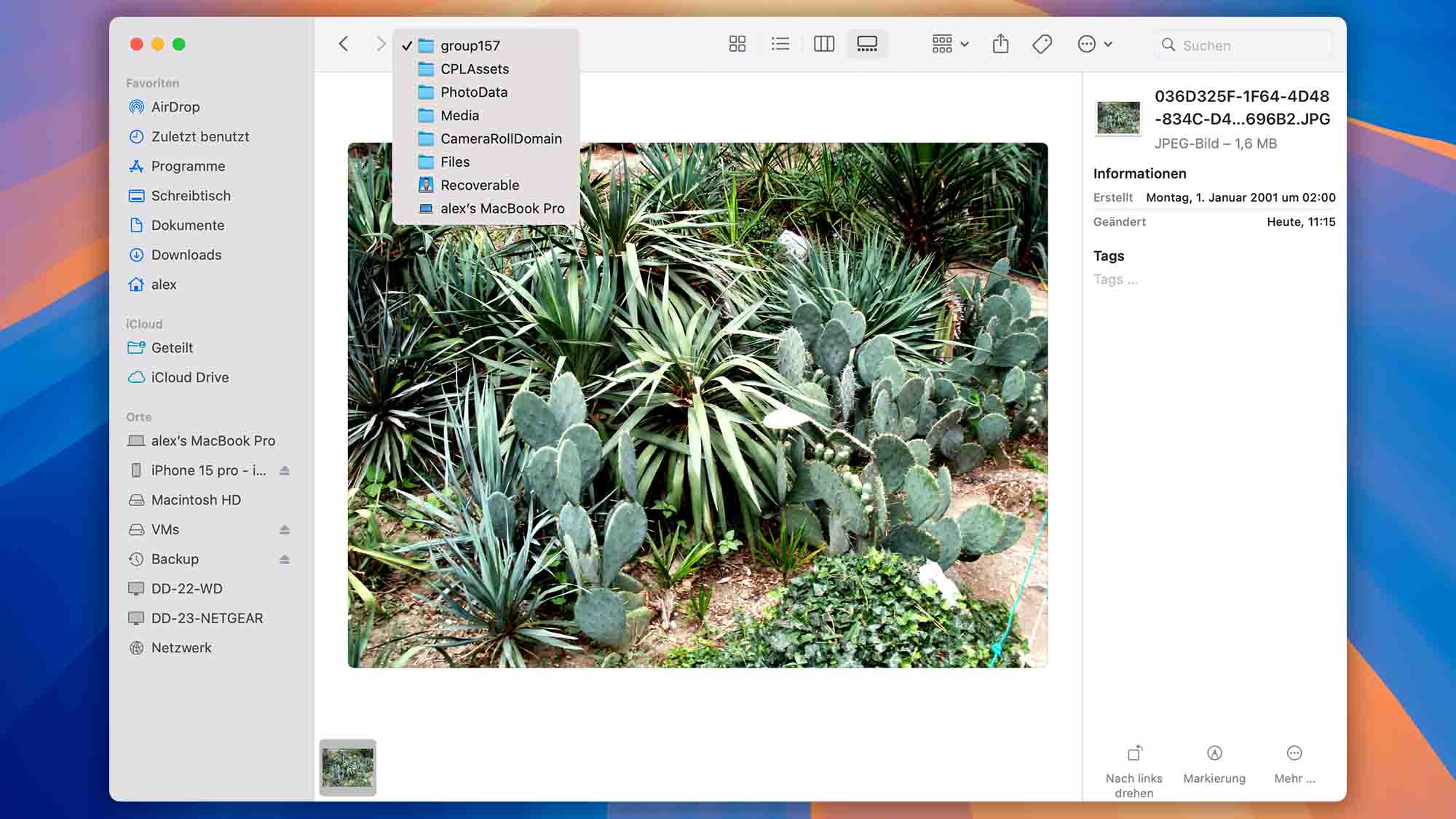Viewport: 1456px width, 819px height.
Task: Open Dokumente in the sidebar
Action: pyautogui.click(x=211, y=226)
